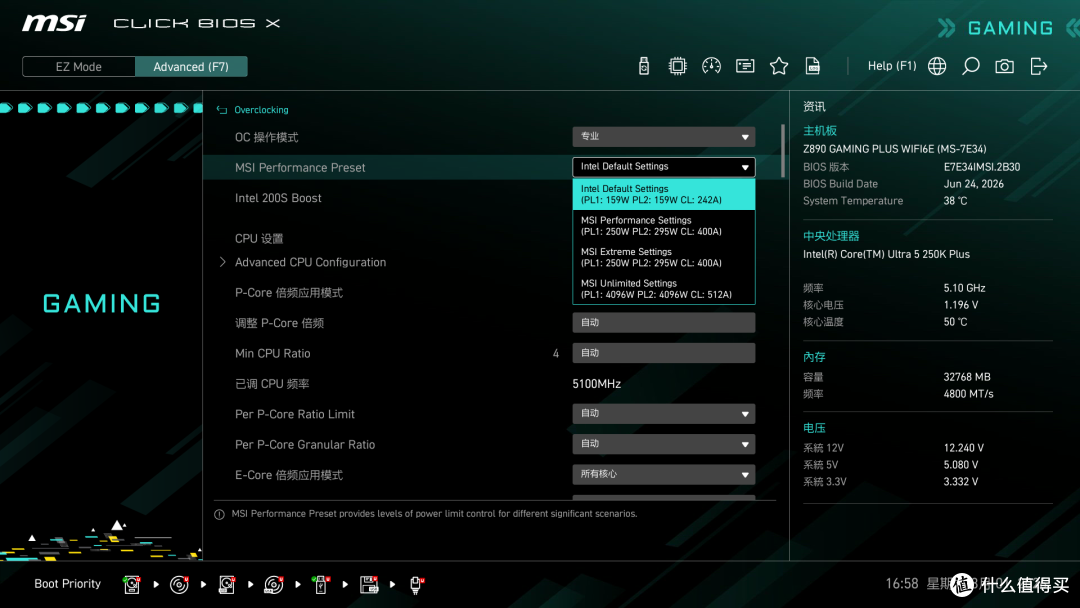Viewport: 1080px width, 608px height.
Task: Select the network cable boot priority icon
Action: click(416, 585)
